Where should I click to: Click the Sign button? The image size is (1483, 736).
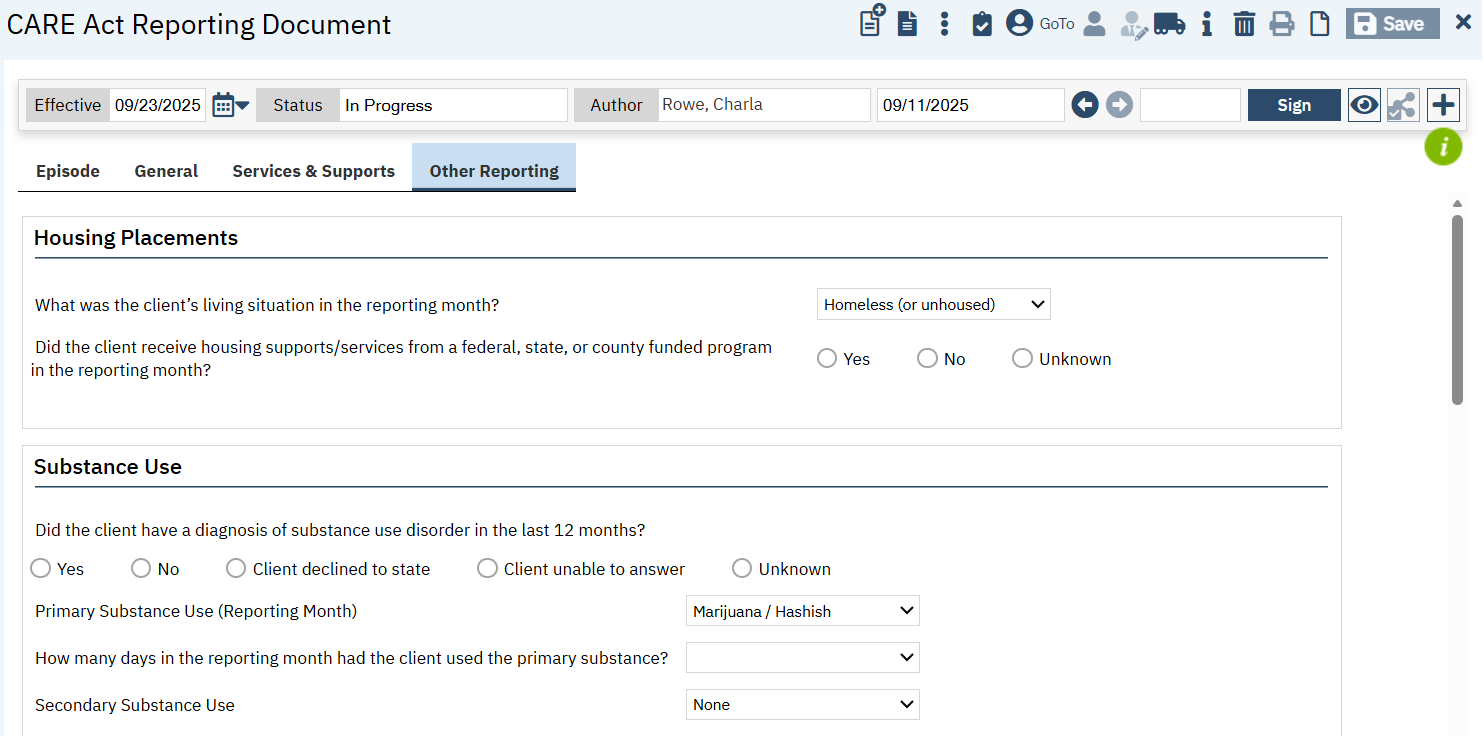click(x=1293, y=105)
